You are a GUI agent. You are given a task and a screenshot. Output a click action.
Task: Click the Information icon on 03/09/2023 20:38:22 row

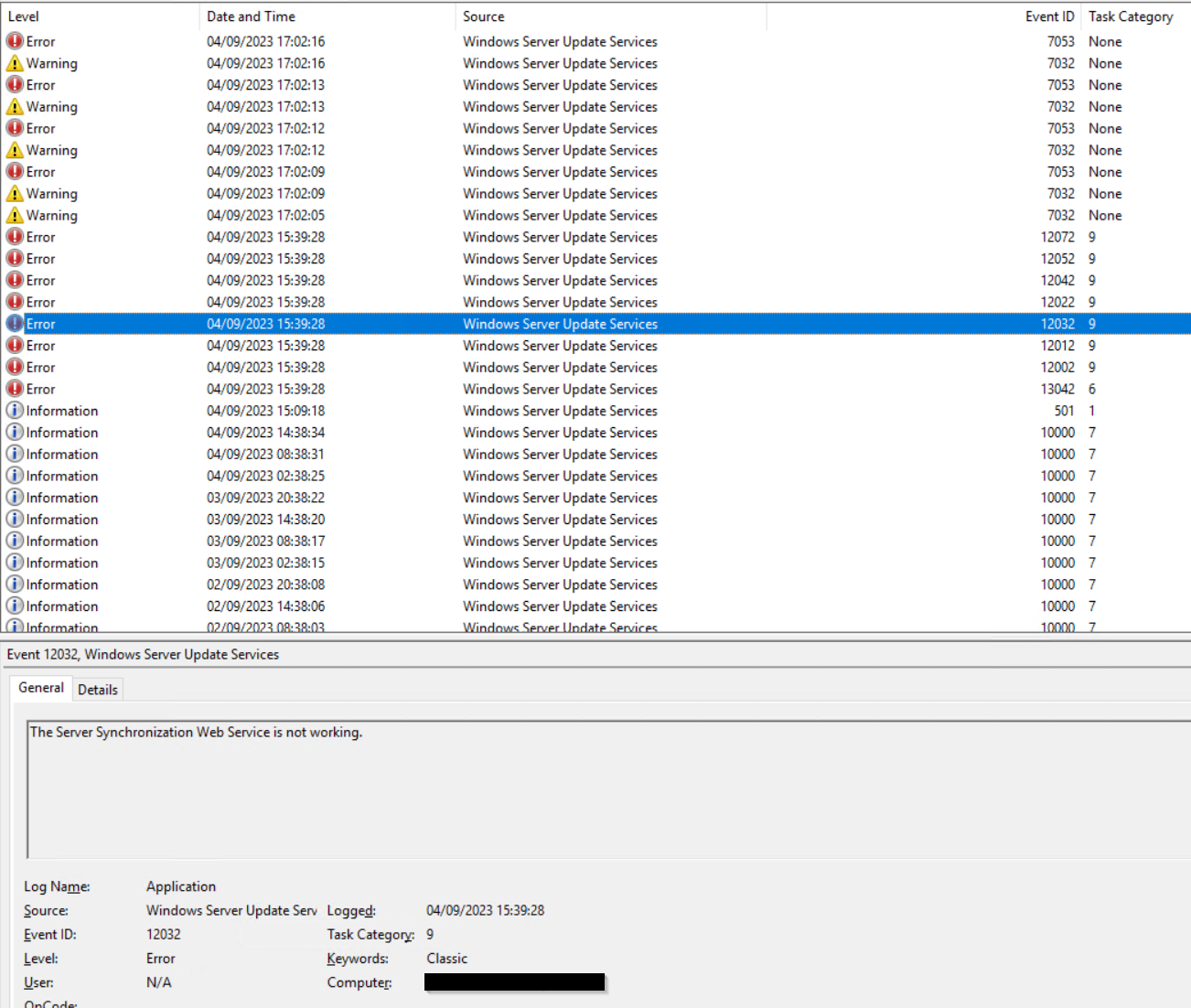[15, 498]
